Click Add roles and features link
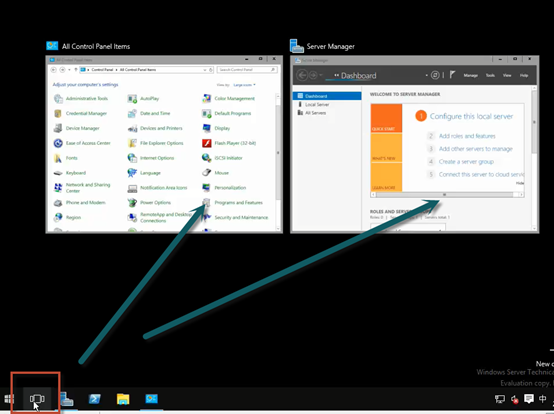The height and width of the screenshot is (414, 554). click(467, 136)
